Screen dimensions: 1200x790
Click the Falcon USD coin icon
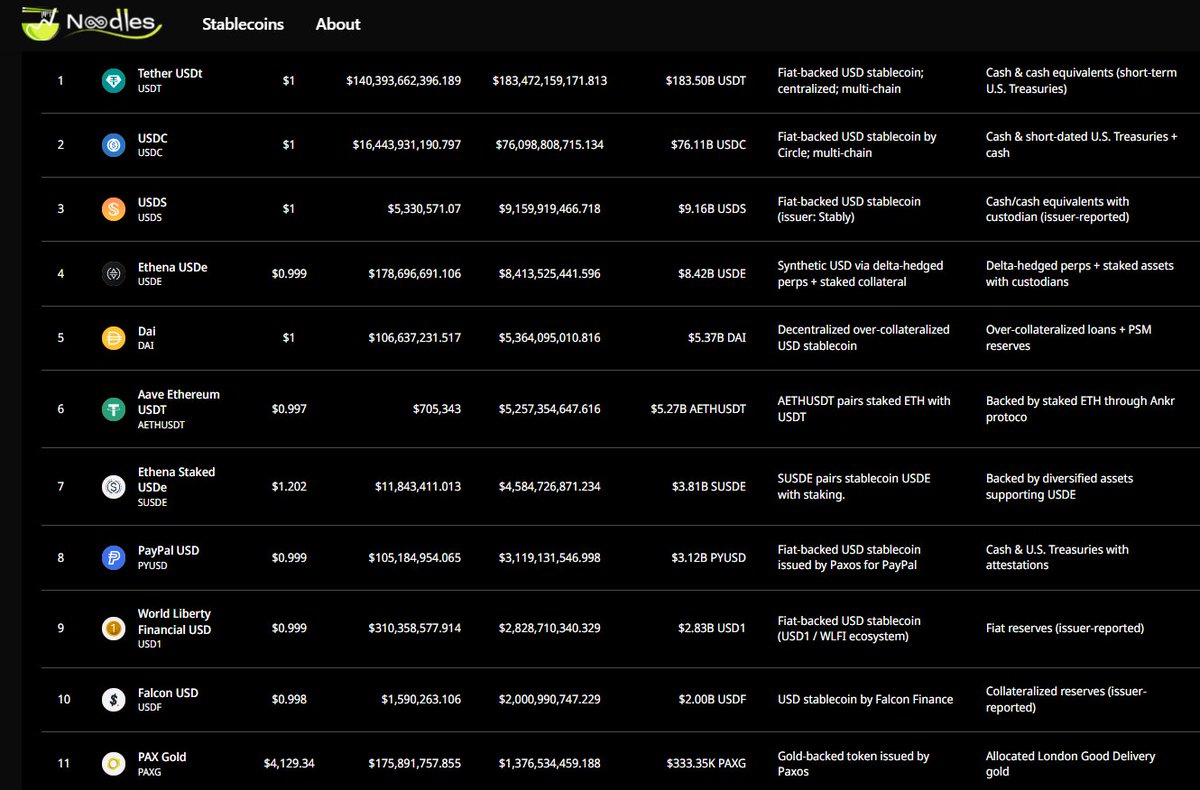(x=114, y=699)
